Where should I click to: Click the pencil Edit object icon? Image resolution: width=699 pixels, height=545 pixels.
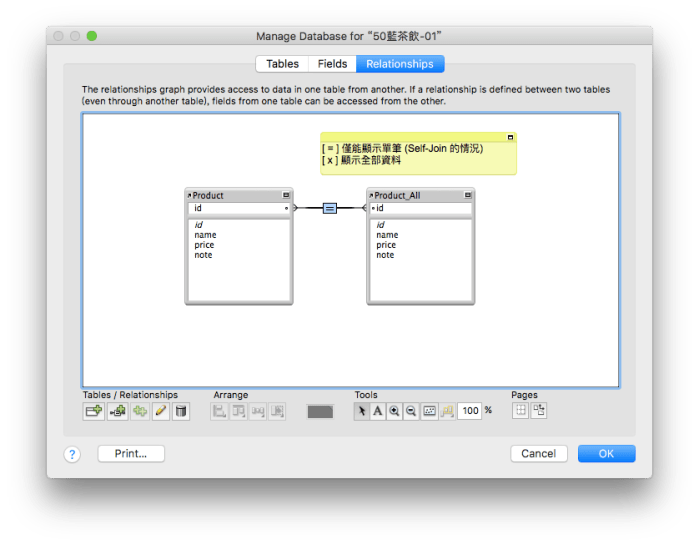(x=160, y=411)
